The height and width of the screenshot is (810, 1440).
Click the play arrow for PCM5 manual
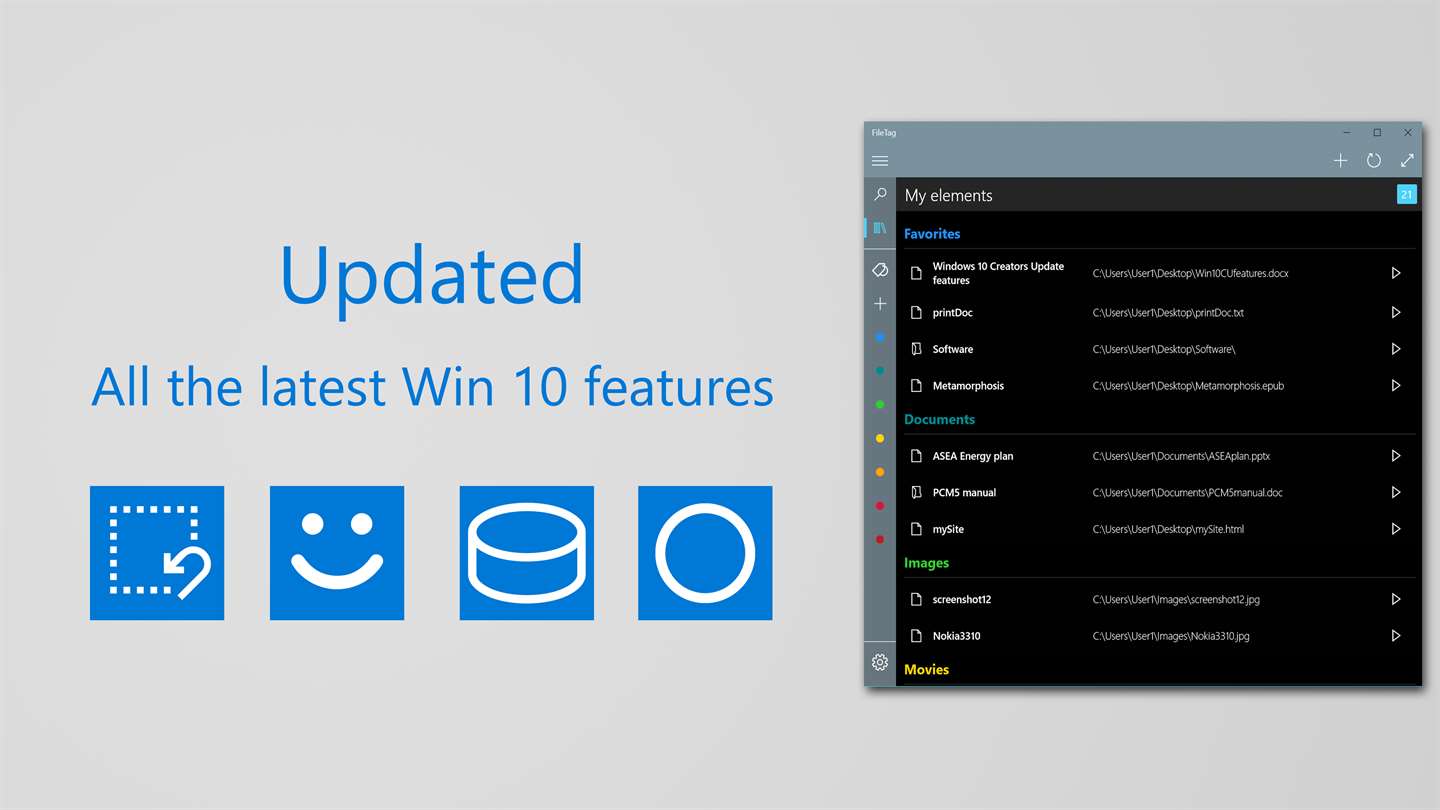[1396, 492]
